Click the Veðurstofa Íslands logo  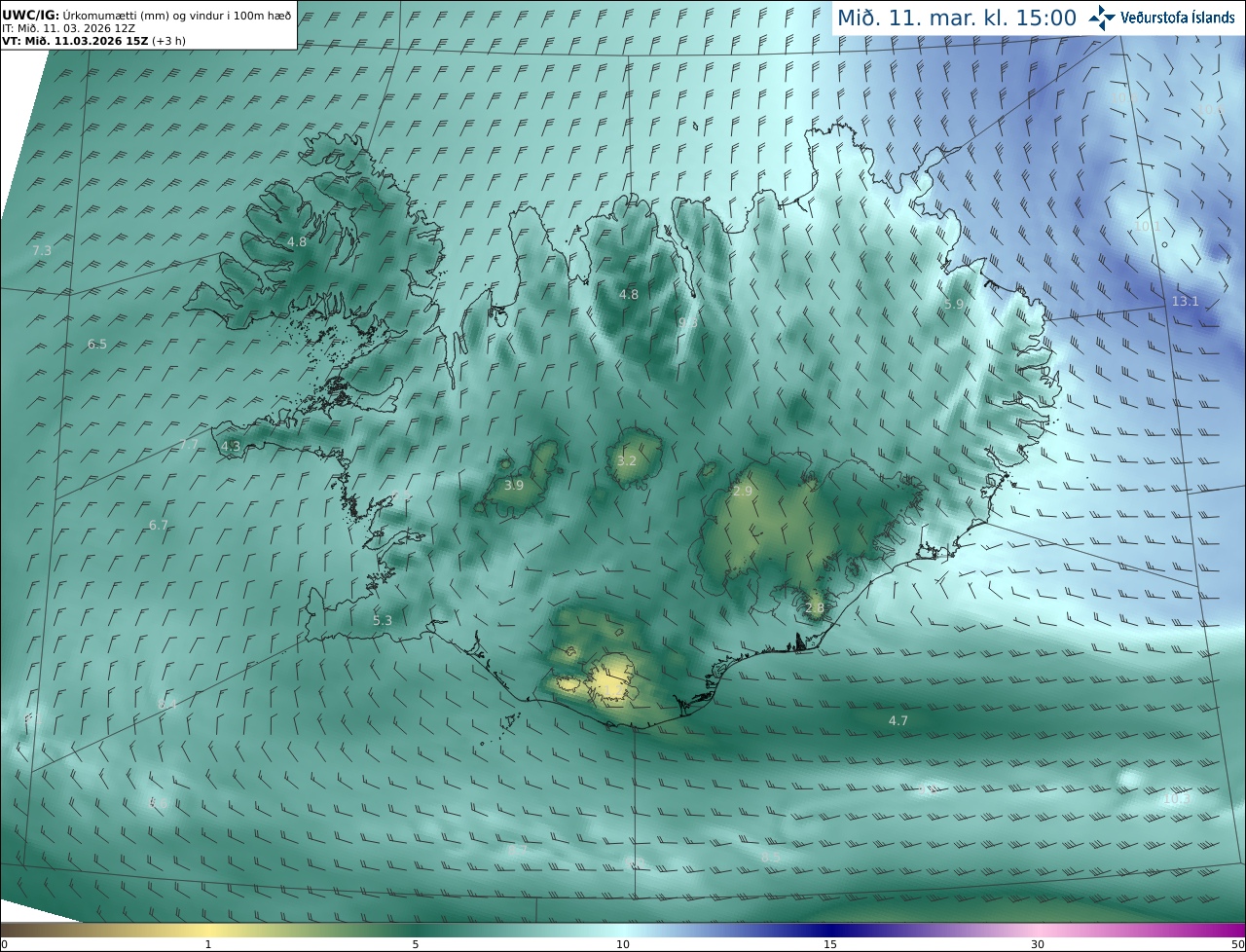(x=1161, y=18)
